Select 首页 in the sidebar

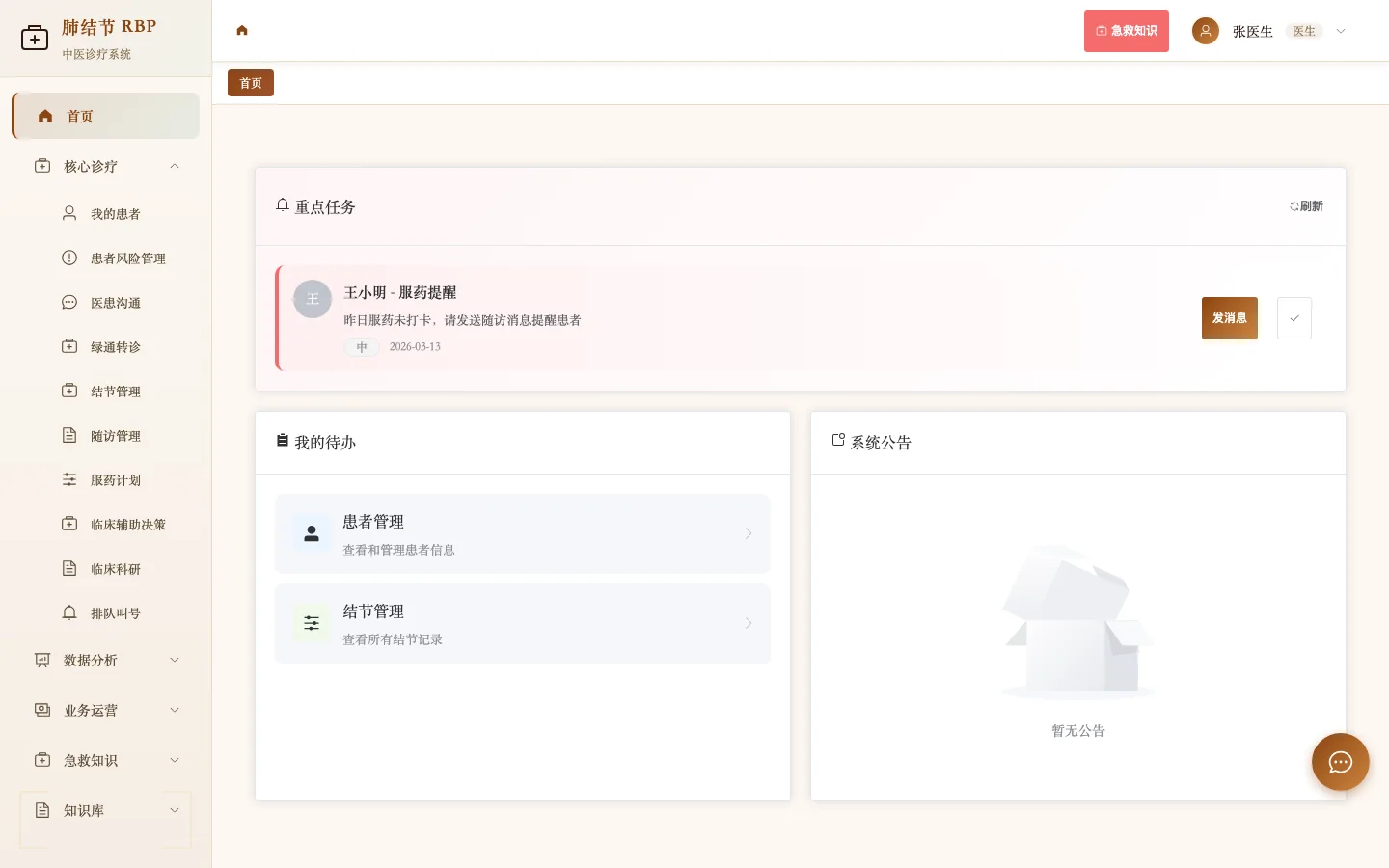[x=106, y=116]
